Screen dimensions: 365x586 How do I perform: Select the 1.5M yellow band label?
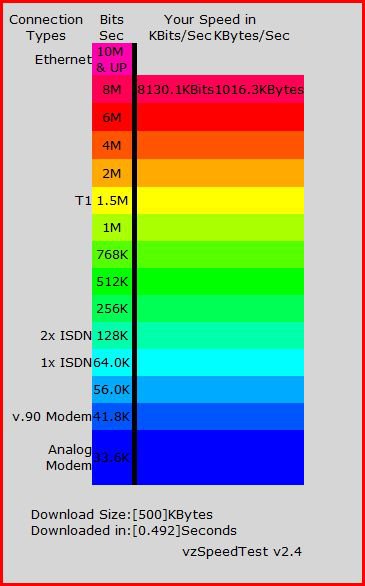coord(112,201)
